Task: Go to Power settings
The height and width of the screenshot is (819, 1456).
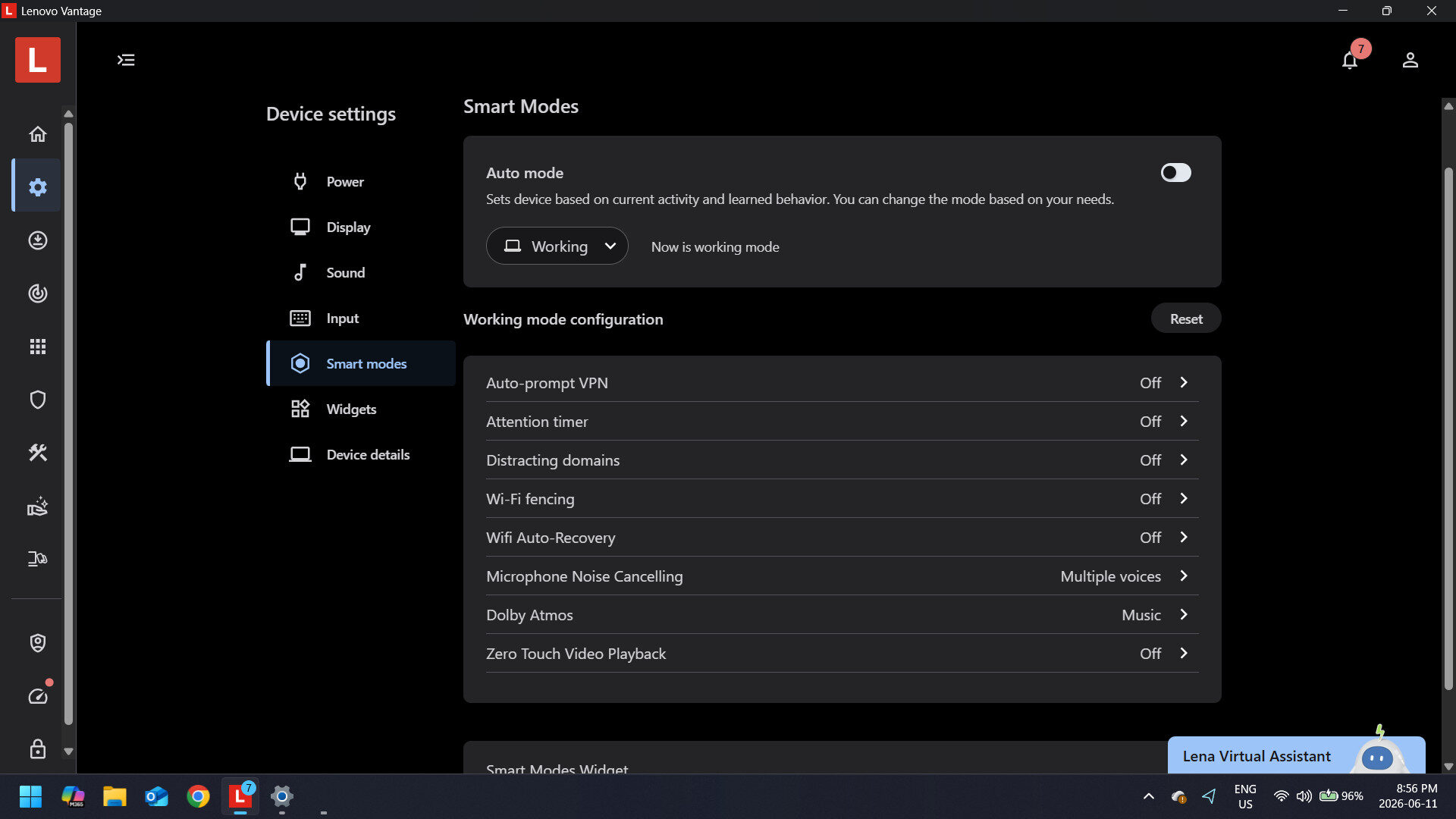Action: click(361, 181)
